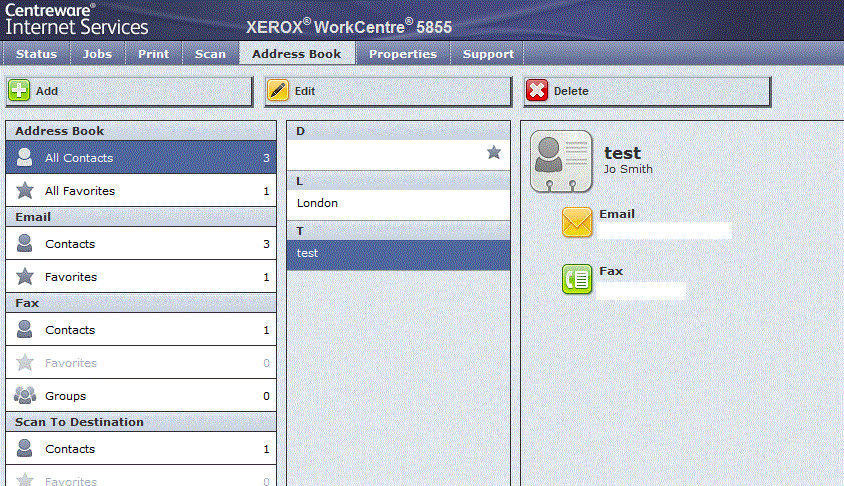844x486 pixels.
Task: Click the Fax Groups people icon
Action: click(26, 396)
